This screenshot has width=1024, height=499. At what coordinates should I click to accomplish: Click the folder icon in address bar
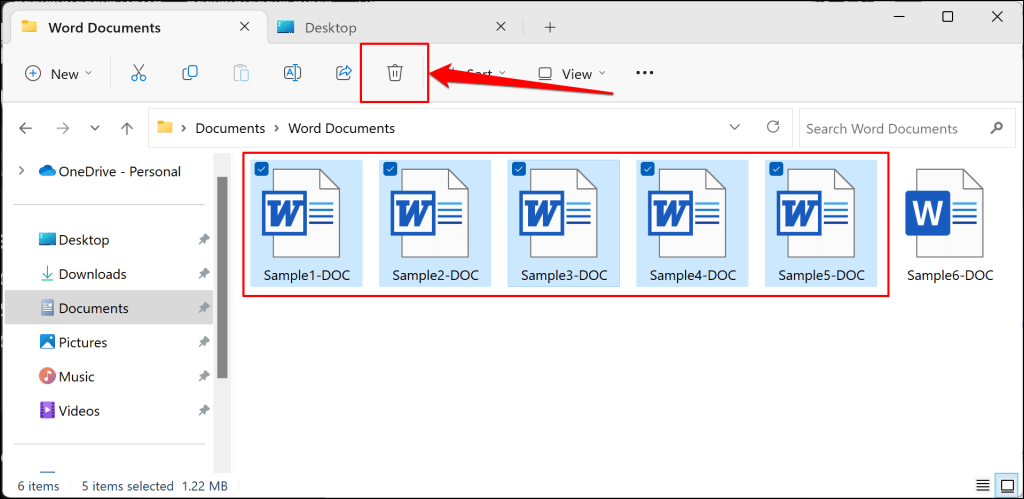point(165,127)
